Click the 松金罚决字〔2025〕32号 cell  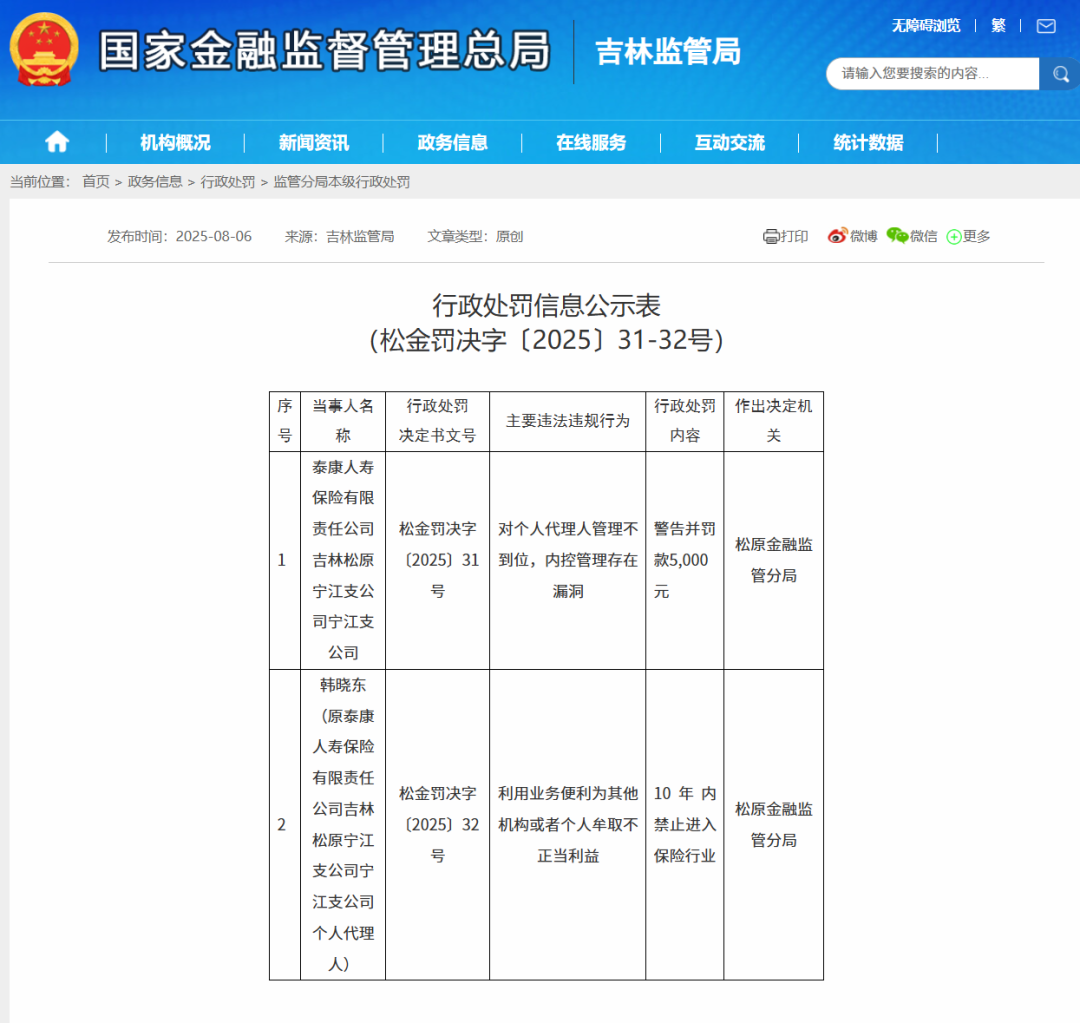coord(437,825)
